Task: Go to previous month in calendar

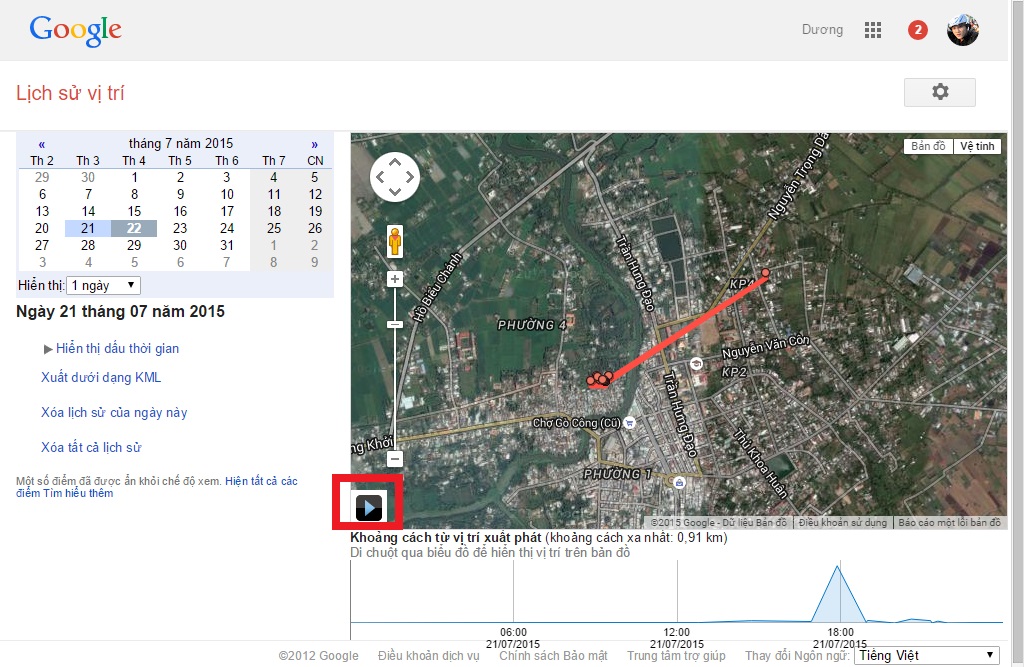Action: (x=42, y=144)
